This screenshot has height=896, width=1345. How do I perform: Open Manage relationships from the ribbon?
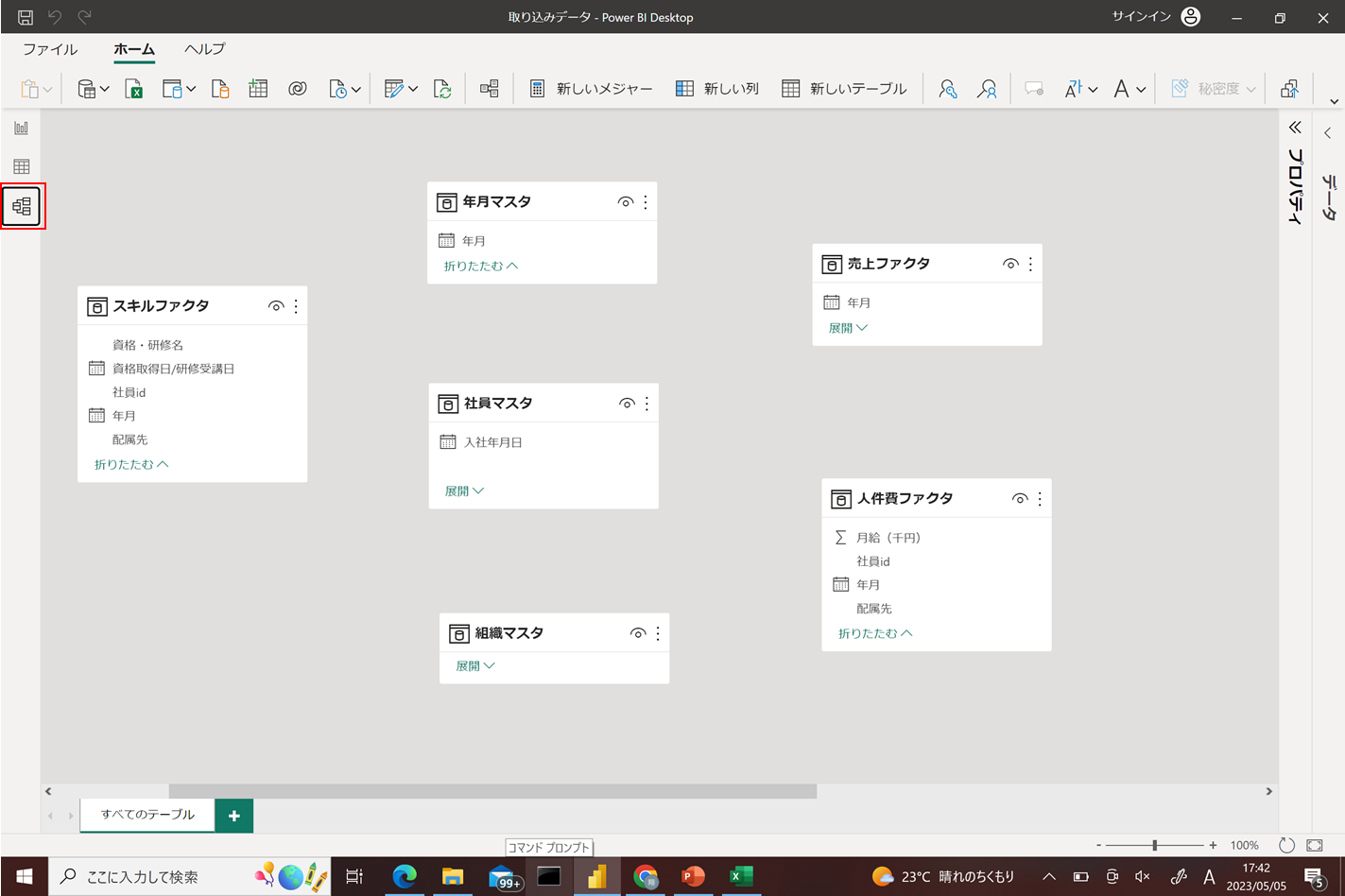pyautogui.click(x=489, y=89)
